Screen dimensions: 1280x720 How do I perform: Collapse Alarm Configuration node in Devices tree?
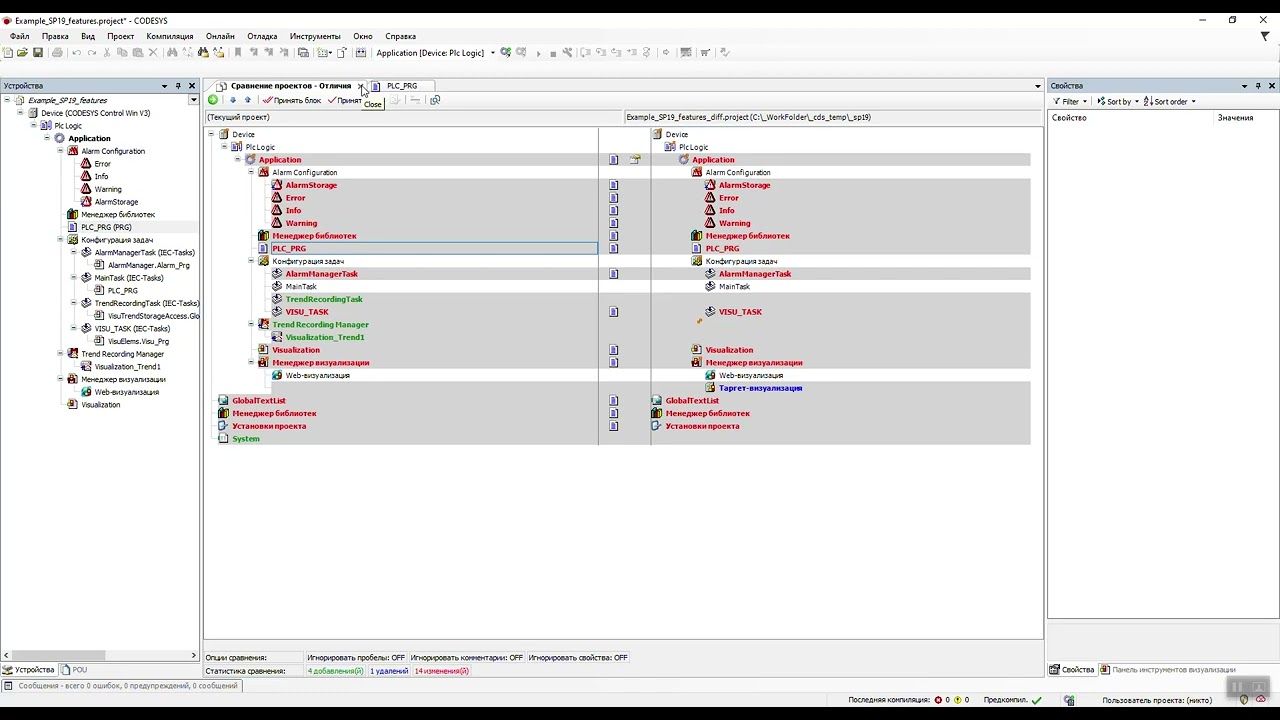60,151
